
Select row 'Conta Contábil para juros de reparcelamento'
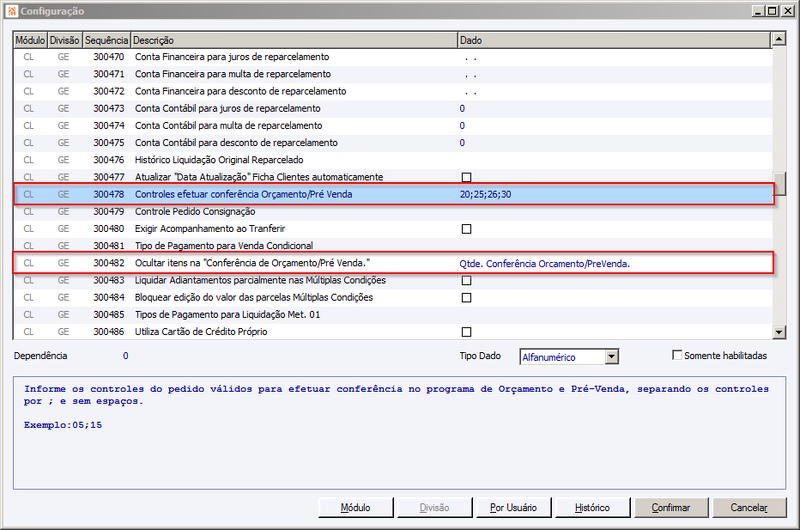click(392, 109)
